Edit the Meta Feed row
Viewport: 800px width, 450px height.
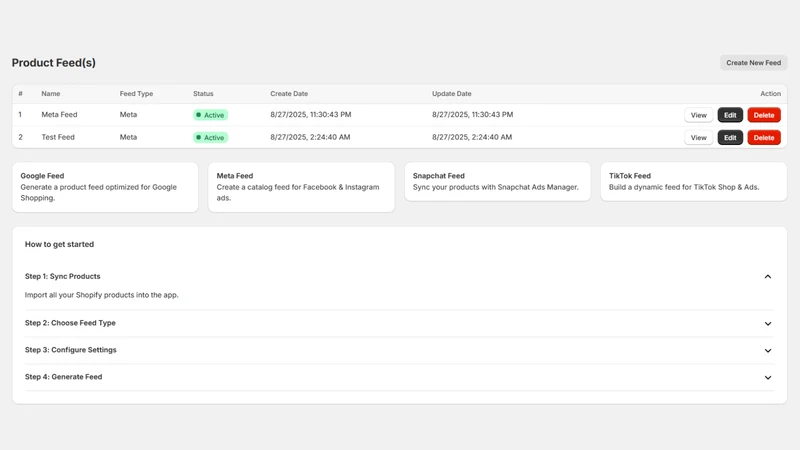click(x=730, y=115)
